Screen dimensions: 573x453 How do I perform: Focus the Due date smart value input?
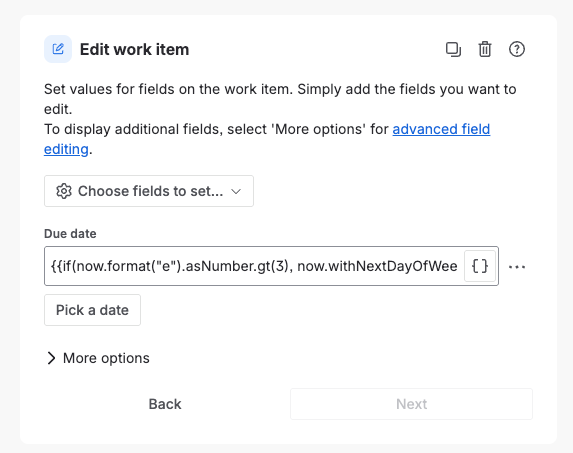click(254, 266)
